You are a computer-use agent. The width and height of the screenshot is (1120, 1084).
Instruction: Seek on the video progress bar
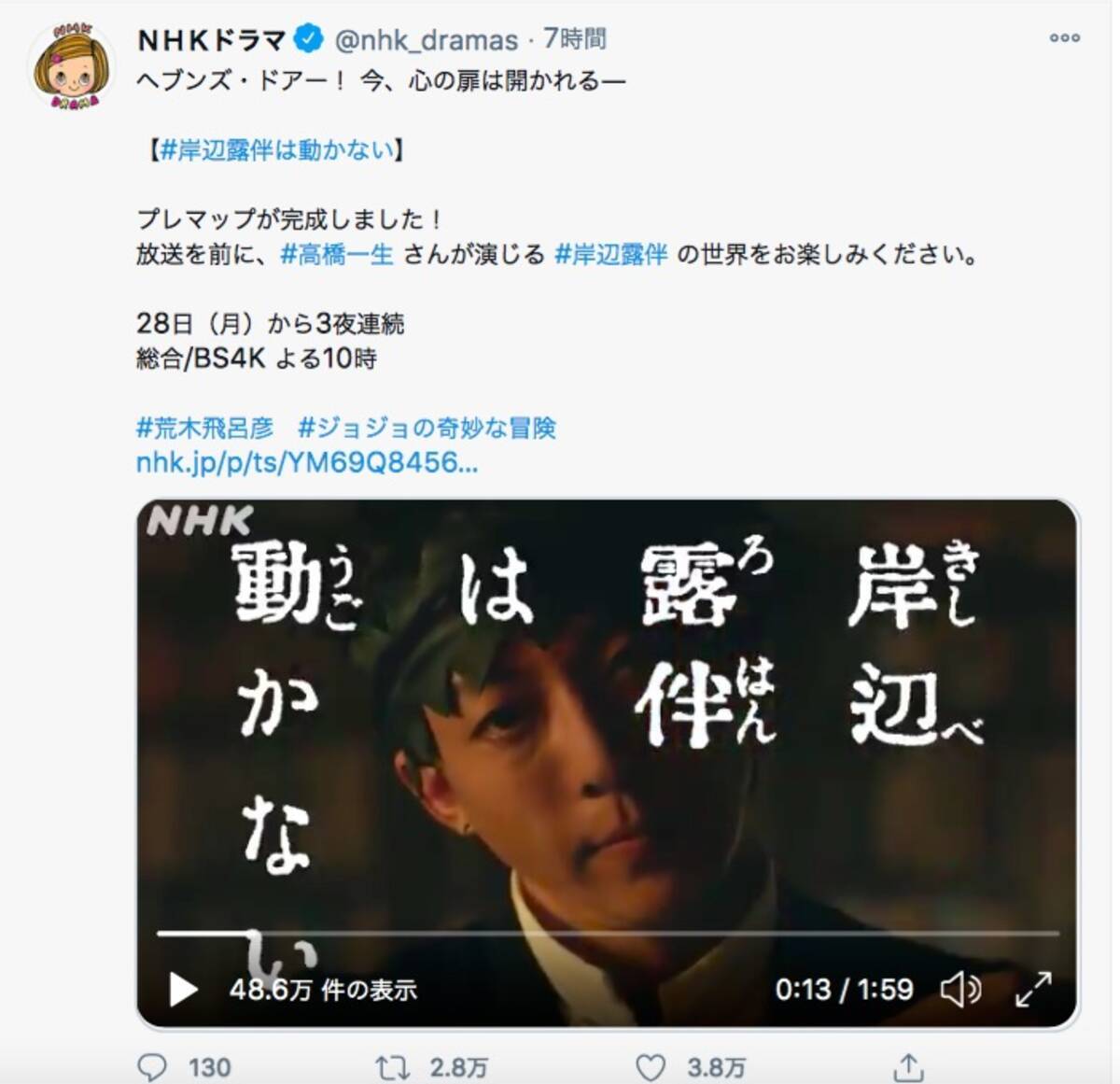[x=608, y=933]
